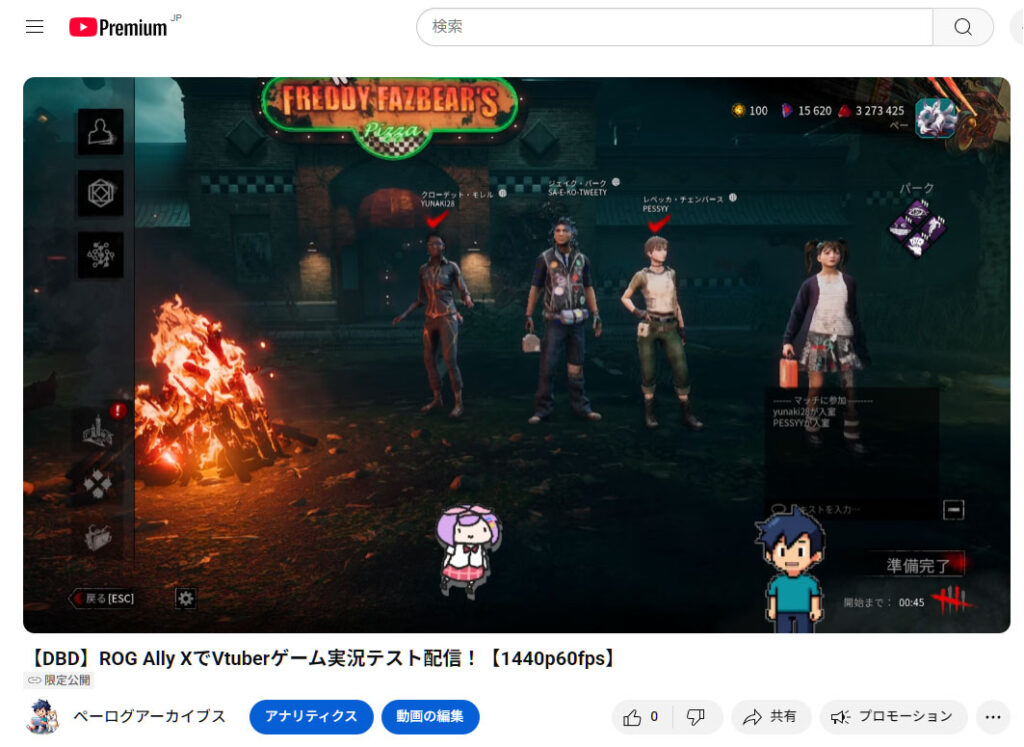The height and width of the screenshot is (747, 1024).
Task: Open the in-game settings gear icon
Action: 185,598
